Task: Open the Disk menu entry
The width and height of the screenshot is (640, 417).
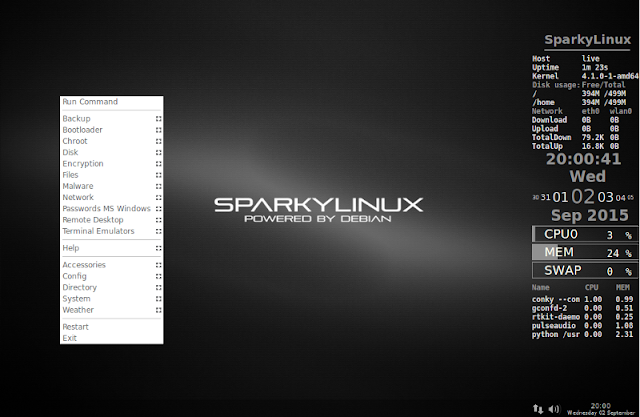Action: pyautogui.click(x=111, y=152)
